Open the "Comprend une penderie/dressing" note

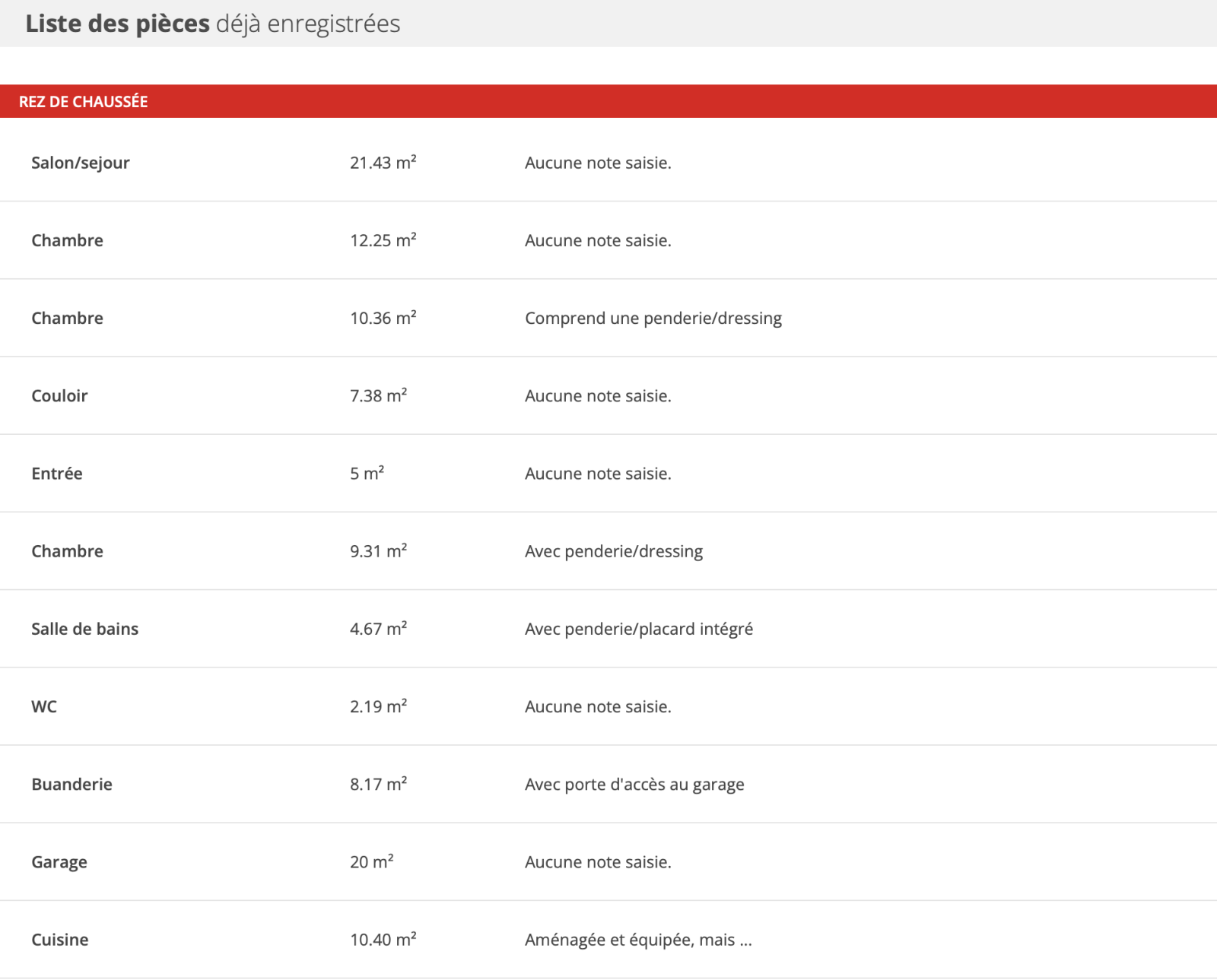click(x=653, y=318)
